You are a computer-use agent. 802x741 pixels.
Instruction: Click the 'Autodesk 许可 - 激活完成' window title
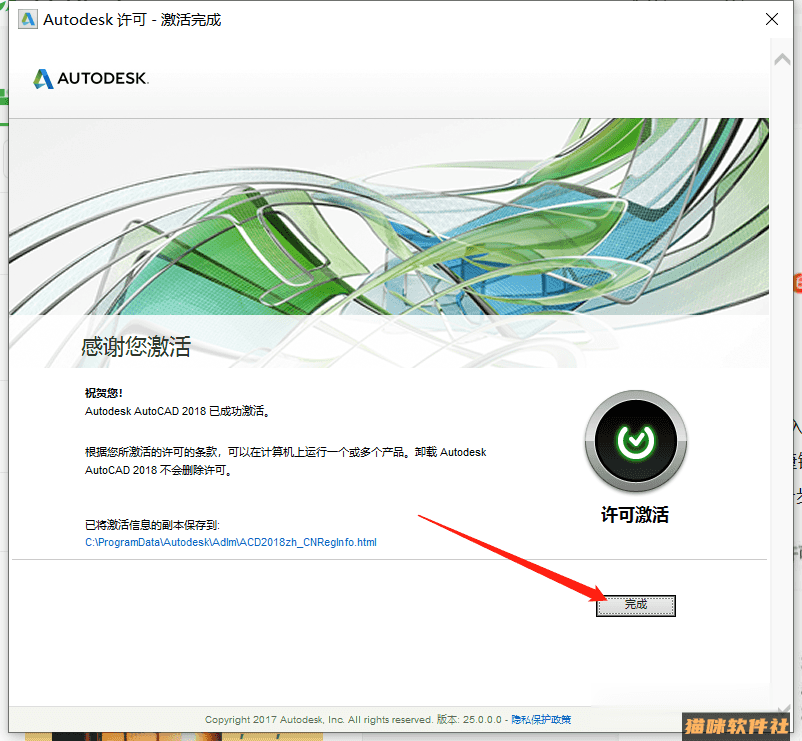132,20
